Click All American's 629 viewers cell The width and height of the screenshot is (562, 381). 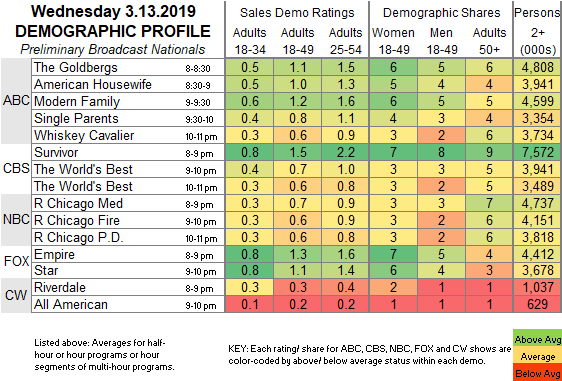538,304
